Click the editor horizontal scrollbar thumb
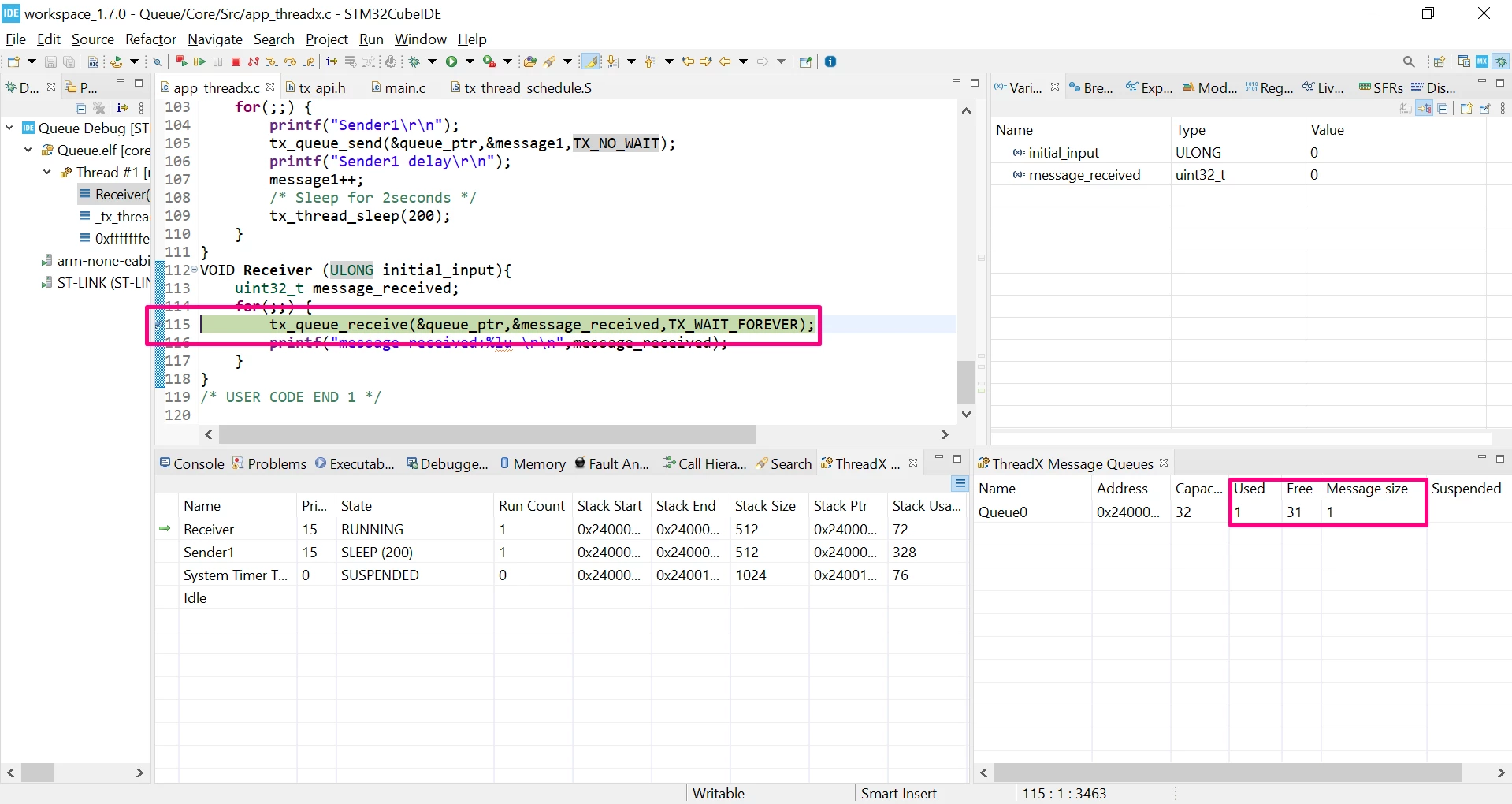The image size is (1512, 804). (x=488, y=434)
